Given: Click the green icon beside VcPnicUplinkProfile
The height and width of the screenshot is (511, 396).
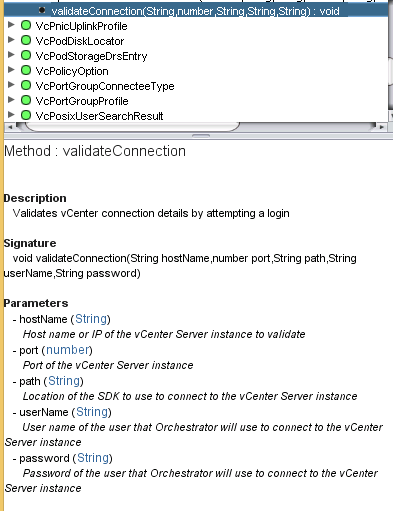Looking at the screenshot, I should pos(26,26).
